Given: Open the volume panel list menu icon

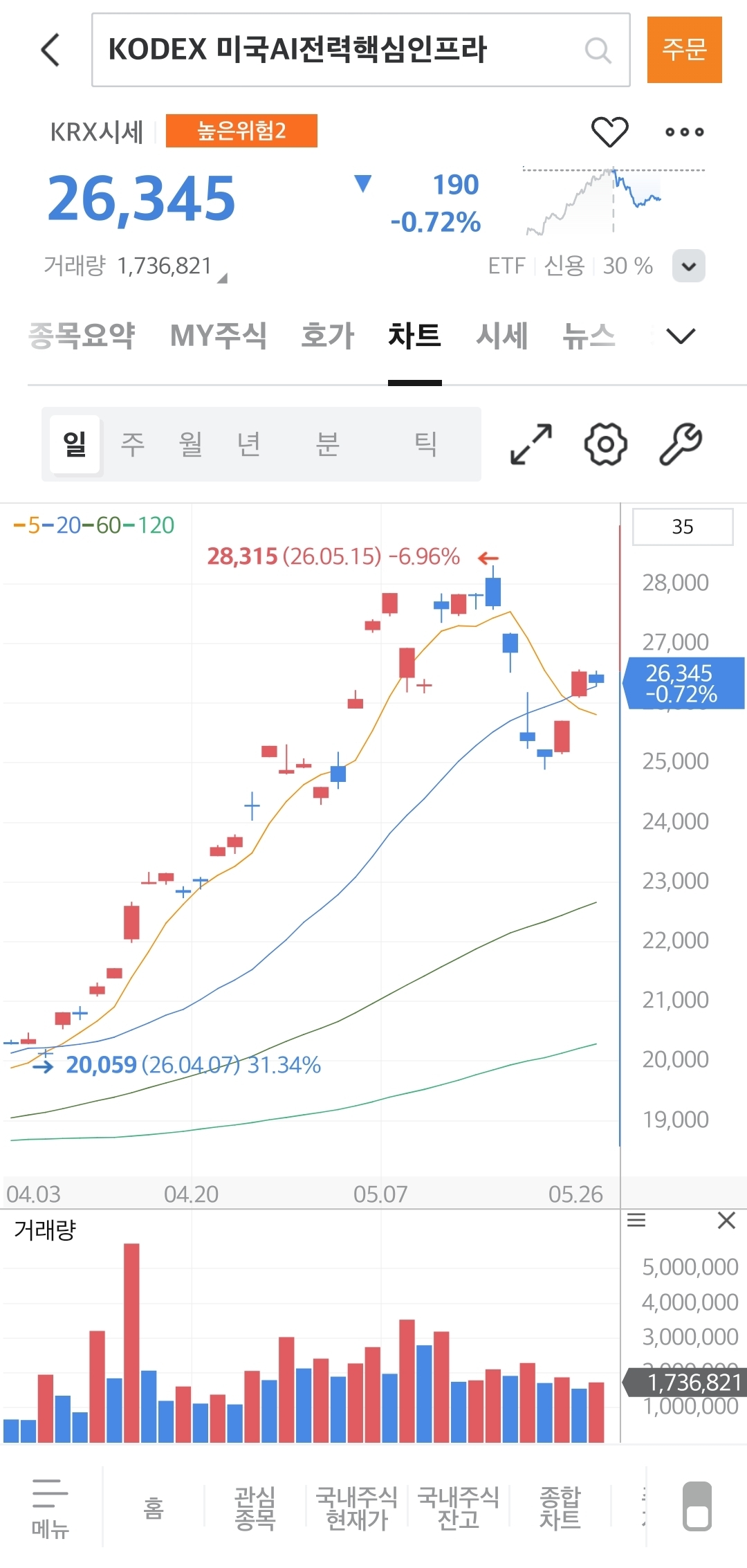Looking at the screenshot, I should tap(636, 1220).
